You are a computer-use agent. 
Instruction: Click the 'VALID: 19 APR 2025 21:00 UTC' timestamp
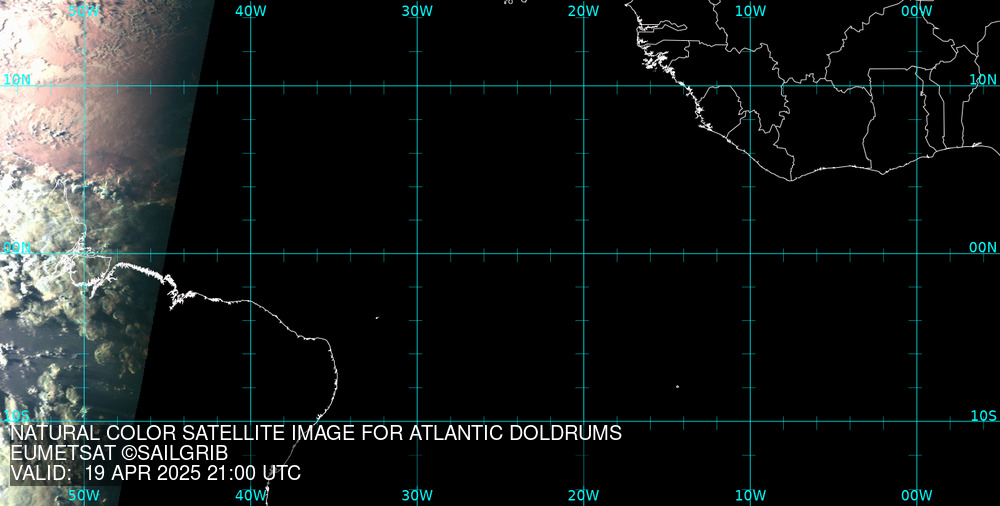point(156,474)
